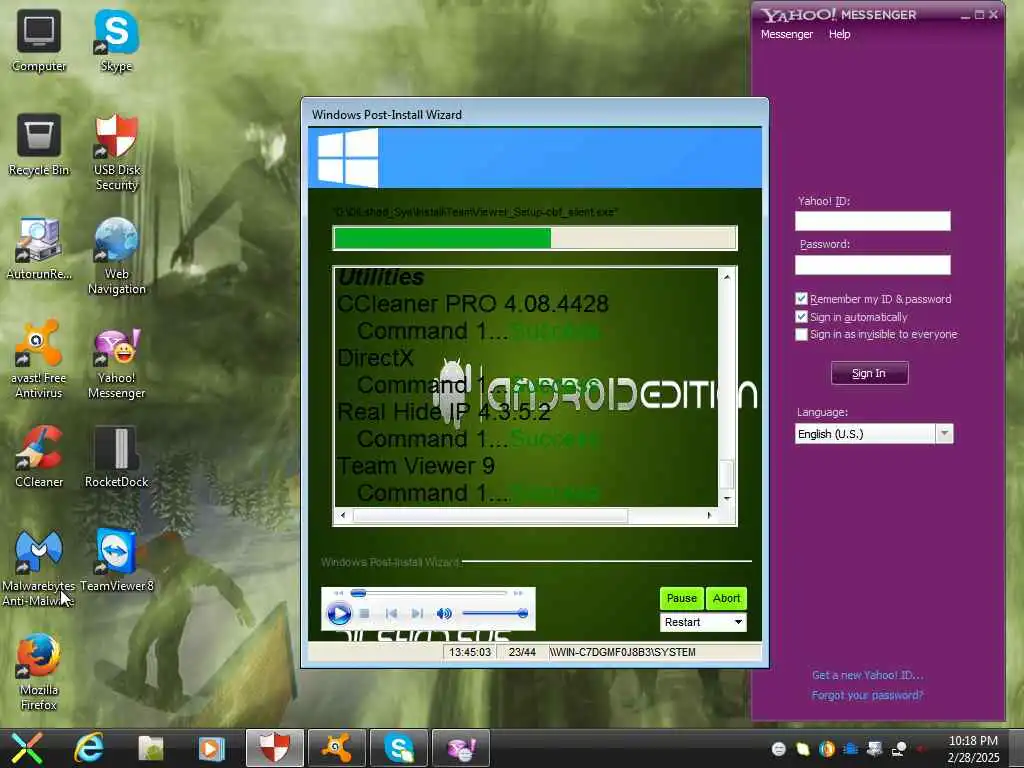
Task: Open the Web Navigation shortcut
Action: 116,256
